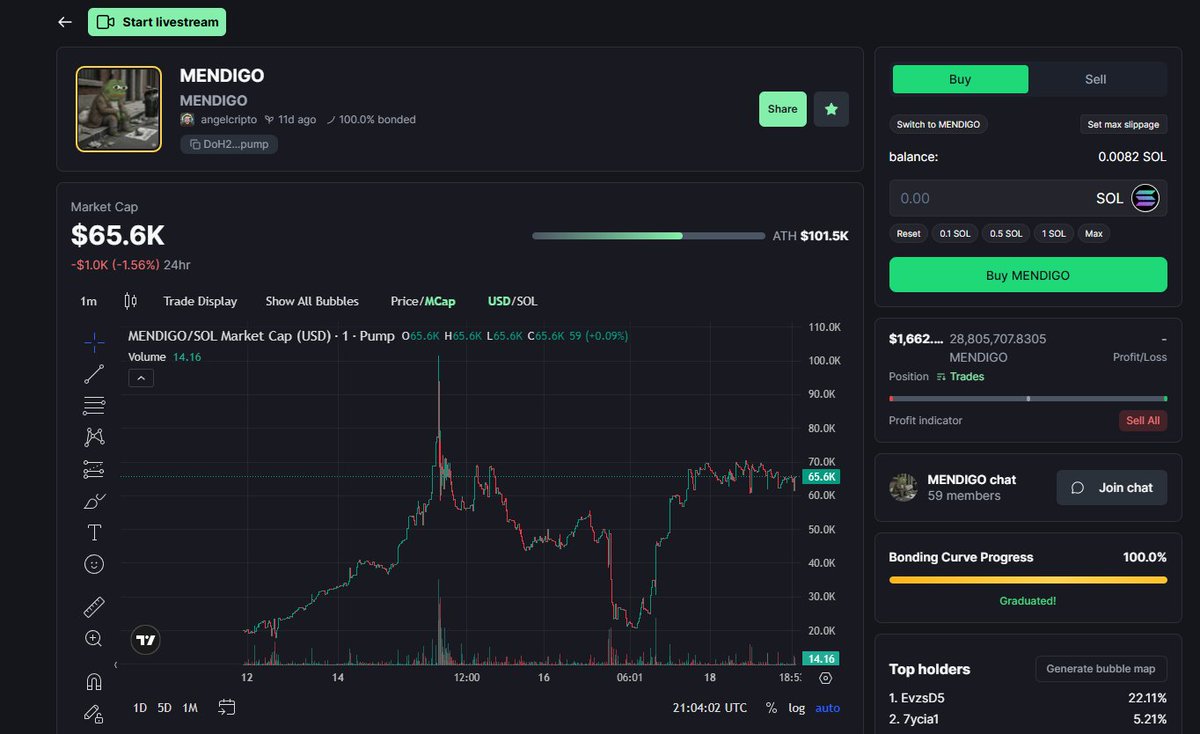Collapse the chart legend with chevron
Viewport: 1200px width, 734px height.
tap(141, 378)
